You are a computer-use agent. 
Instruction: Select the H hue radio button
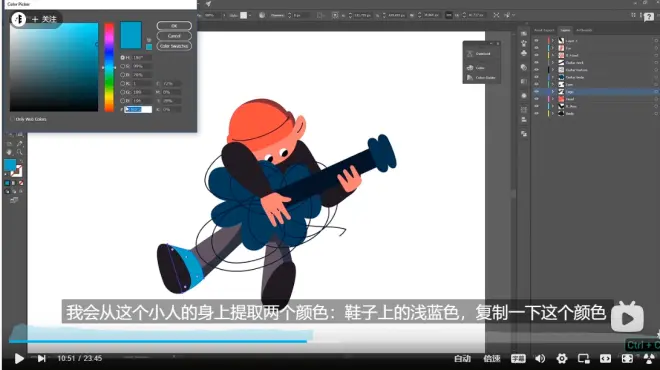[122, 58]
